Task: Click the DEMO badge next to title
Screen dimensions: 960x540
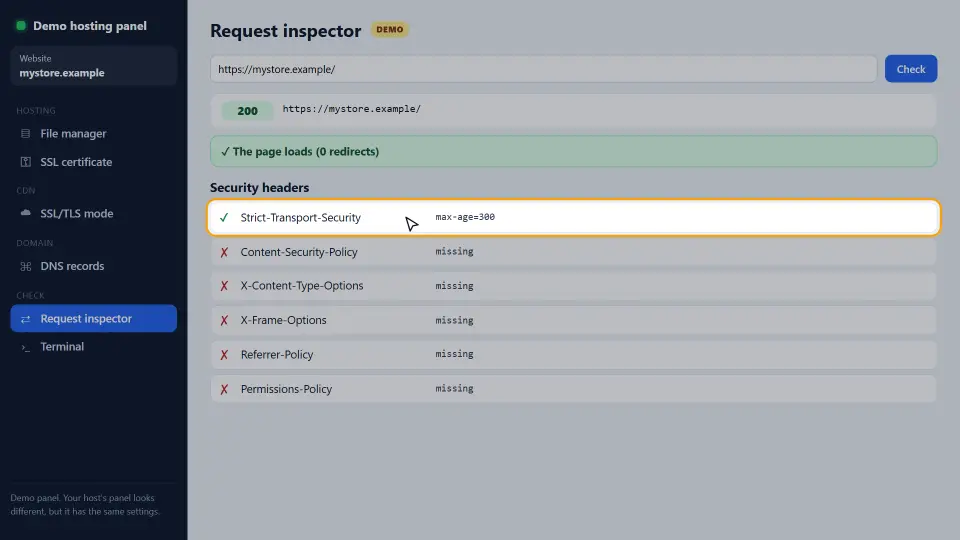Action: (389, 29)
